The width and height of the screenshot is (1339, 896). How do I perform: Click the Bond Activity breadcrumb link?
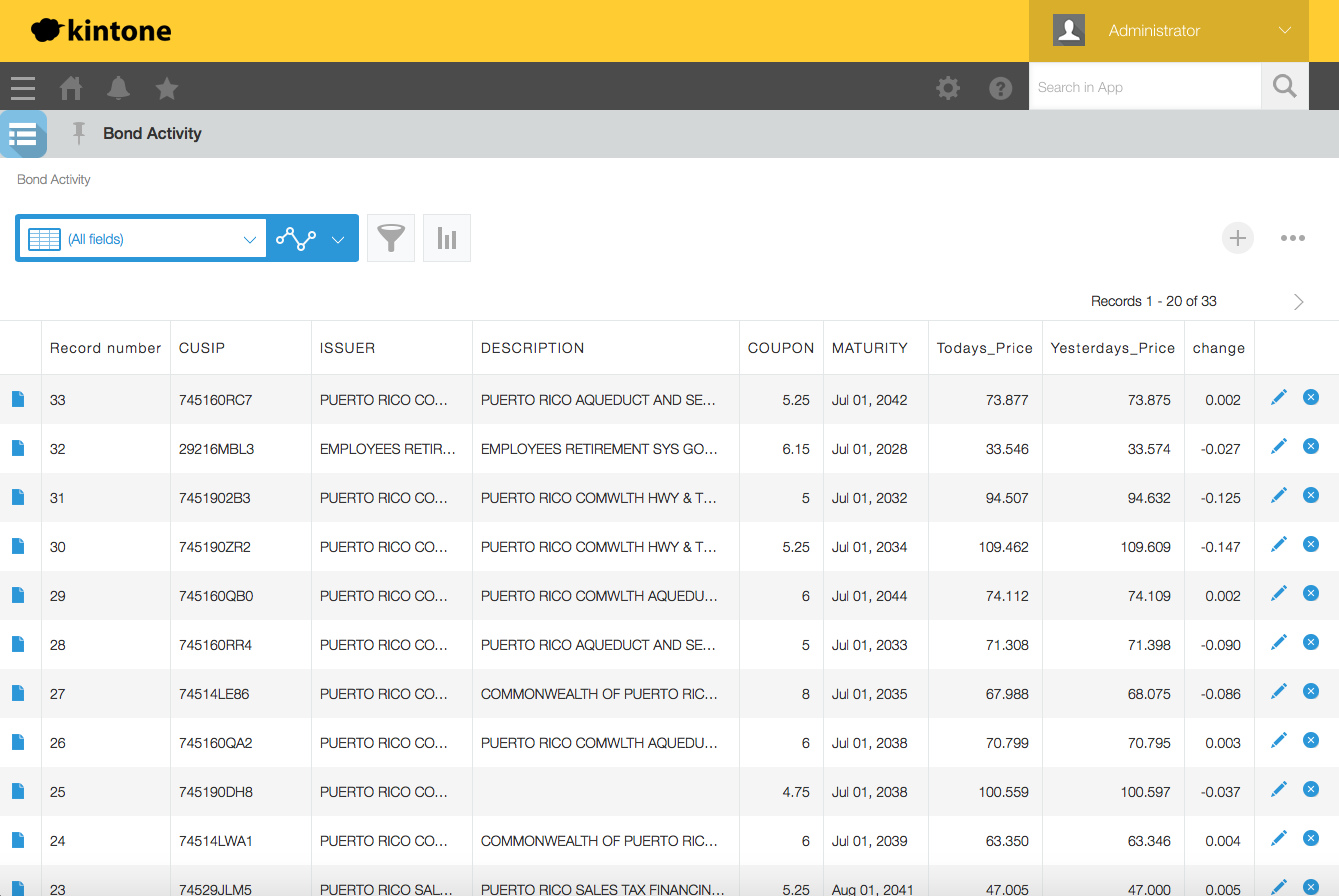point(54,180)
